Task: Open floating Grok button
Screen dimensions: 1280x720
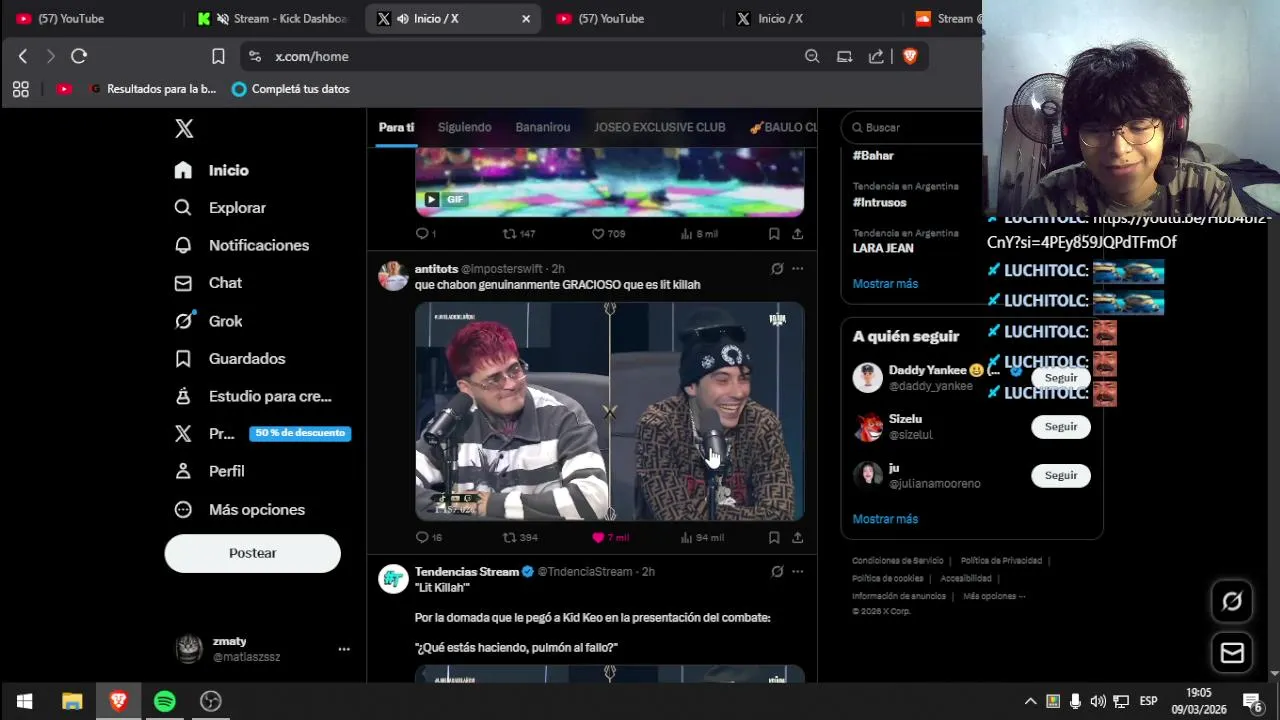Action: tap(1232, 601)
